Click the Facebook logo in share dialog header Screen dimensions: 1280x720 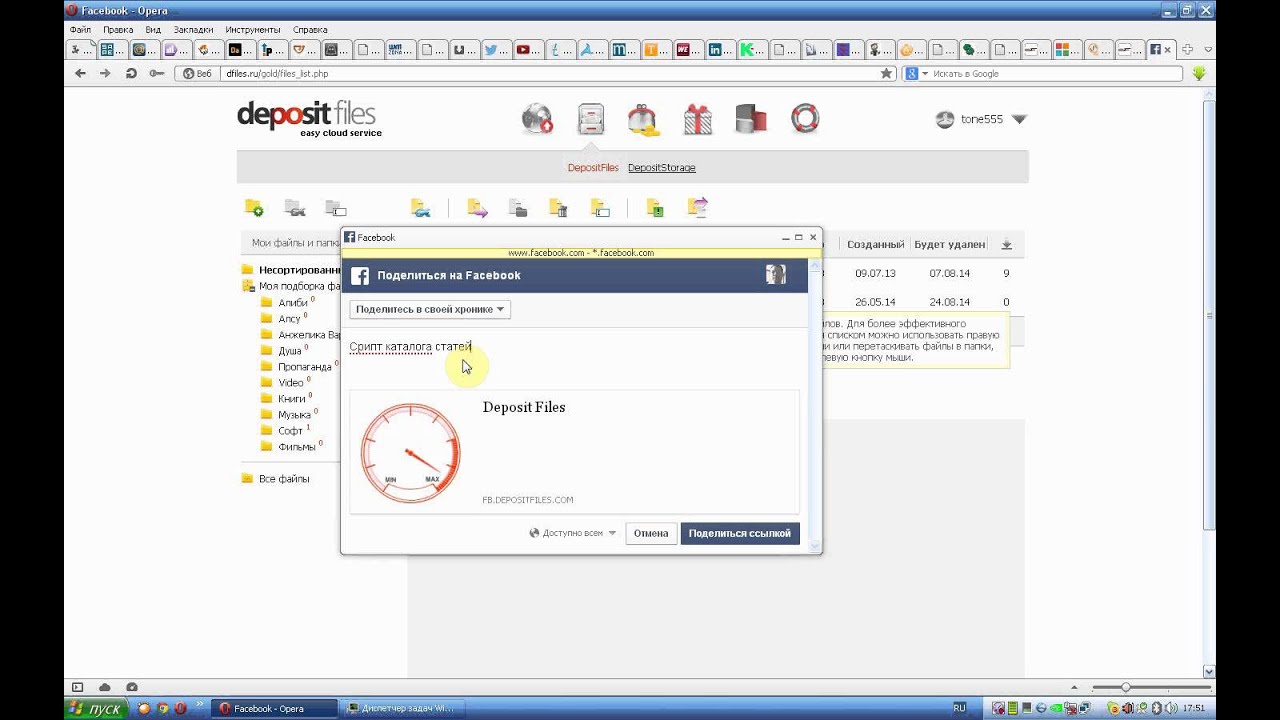point(360,276)
